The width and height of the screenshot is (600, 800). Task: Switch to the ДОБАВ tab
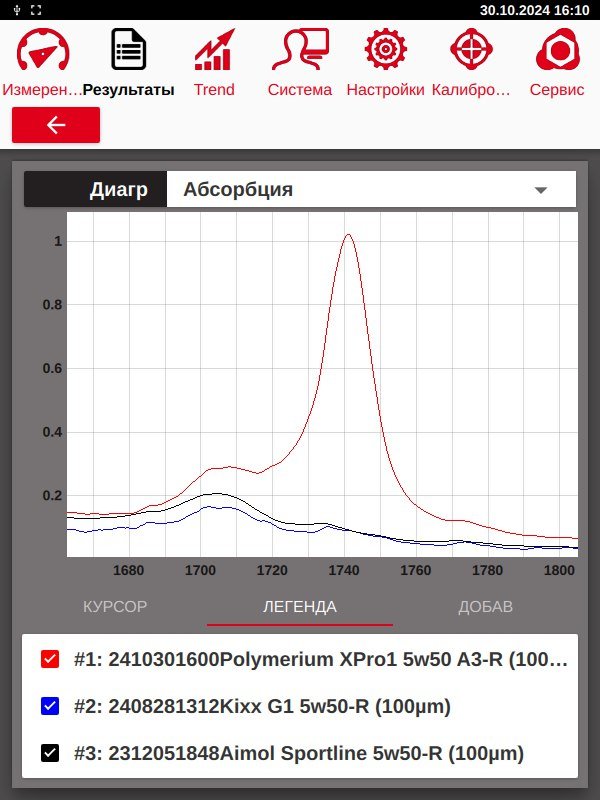tap(485, 607)
